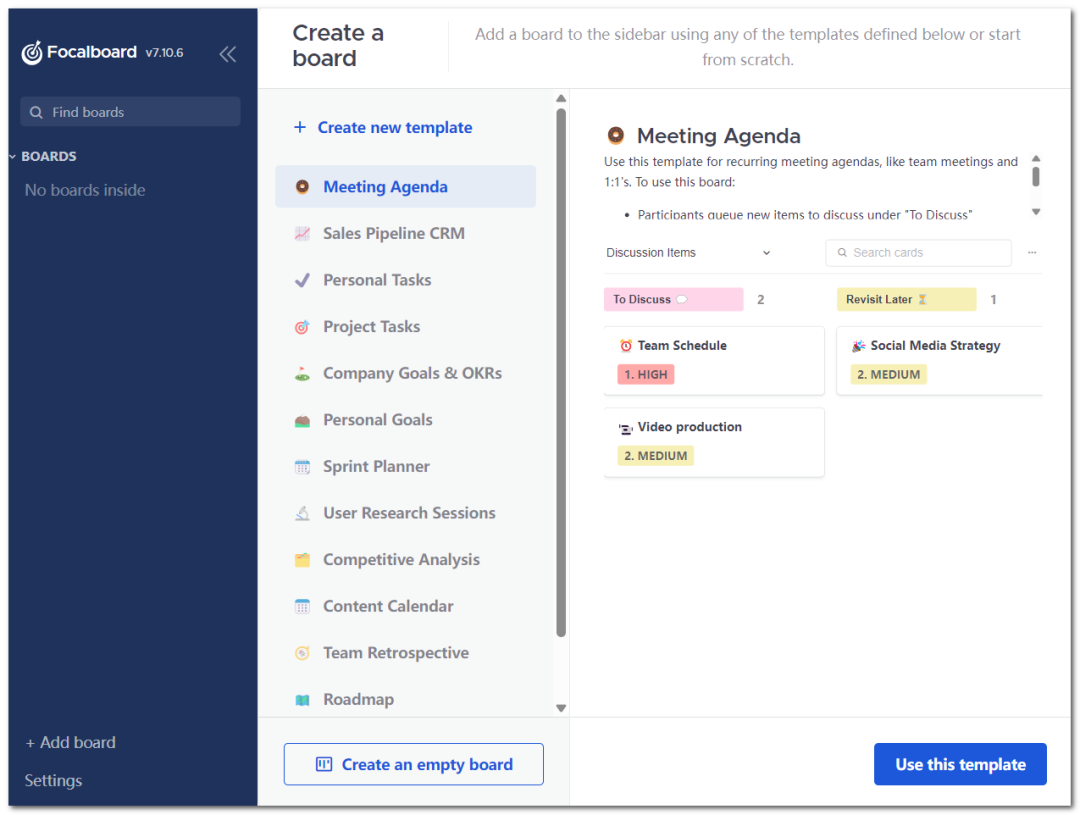Click the Sales Pipeline CRM chart icon
This screenshot has height=815, width=1080.
302,234
